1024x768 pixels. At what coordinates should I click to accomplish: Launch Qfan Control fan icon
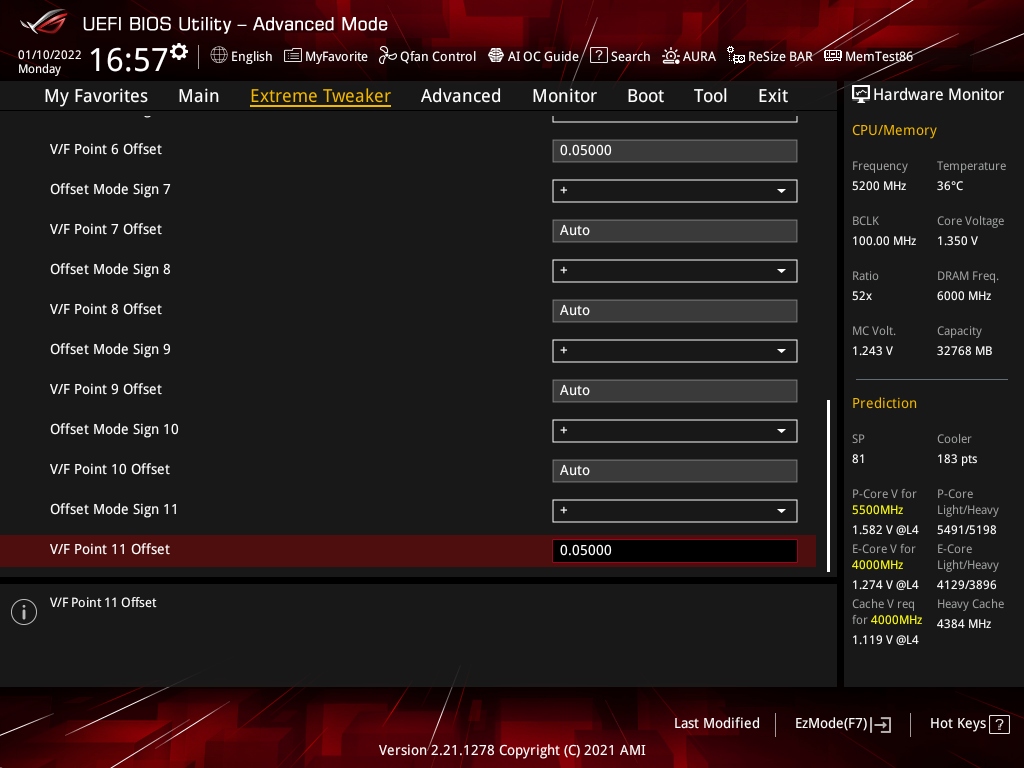[387, 56]
